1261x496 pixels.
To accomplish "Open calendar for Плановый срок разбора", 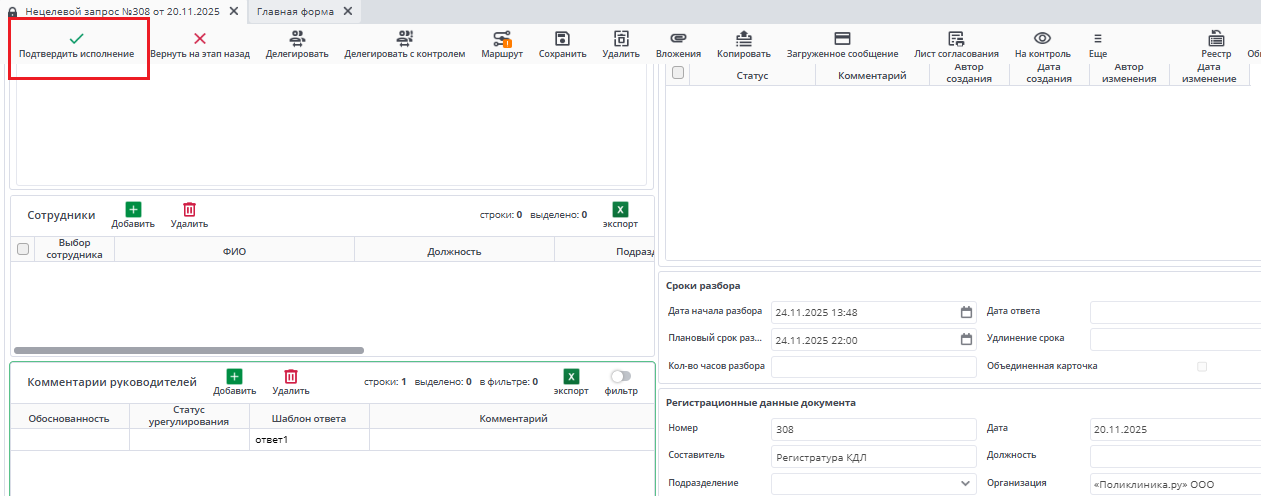I will coord(966,339).
